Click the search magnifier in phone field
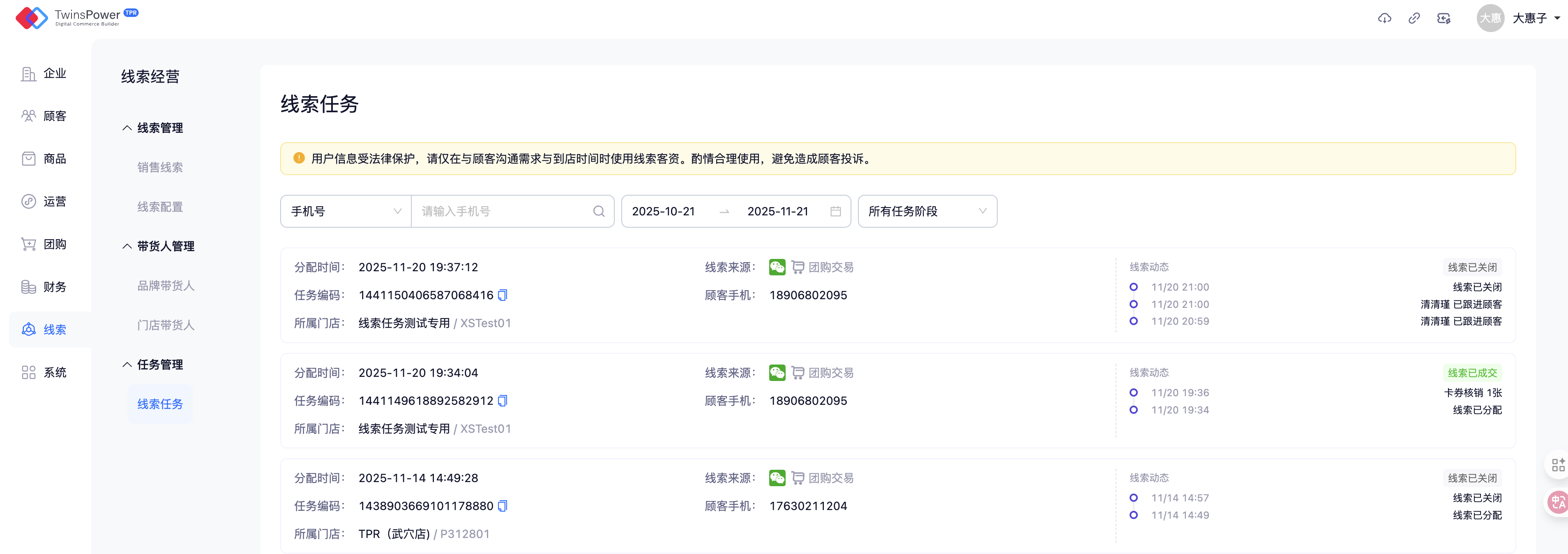Viewport: 1568px width, 554px height. pyautogui.click(x=599, y=211)
